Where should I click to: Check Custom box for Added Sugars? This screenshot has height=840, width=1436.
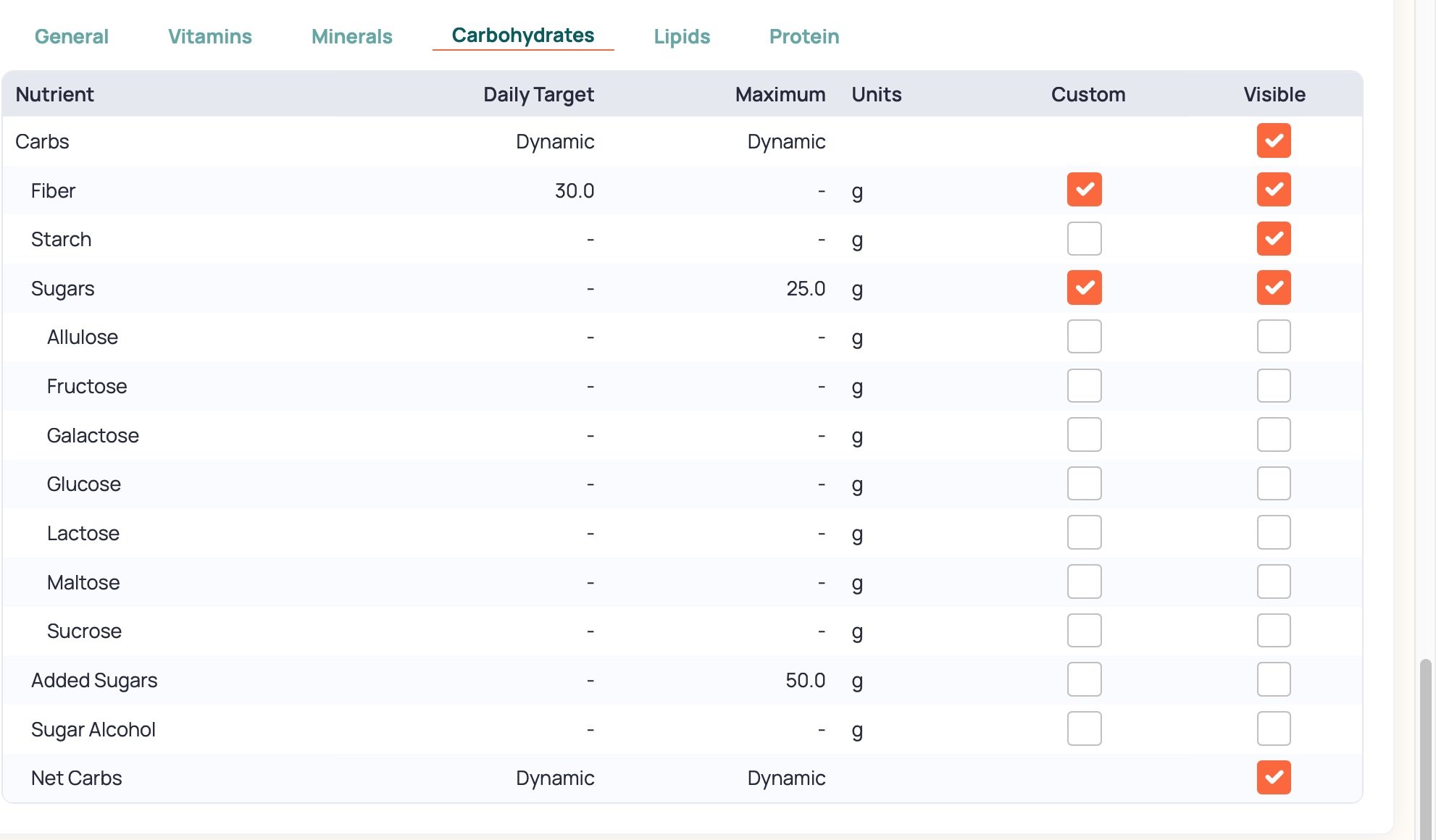coord(1084,680)
